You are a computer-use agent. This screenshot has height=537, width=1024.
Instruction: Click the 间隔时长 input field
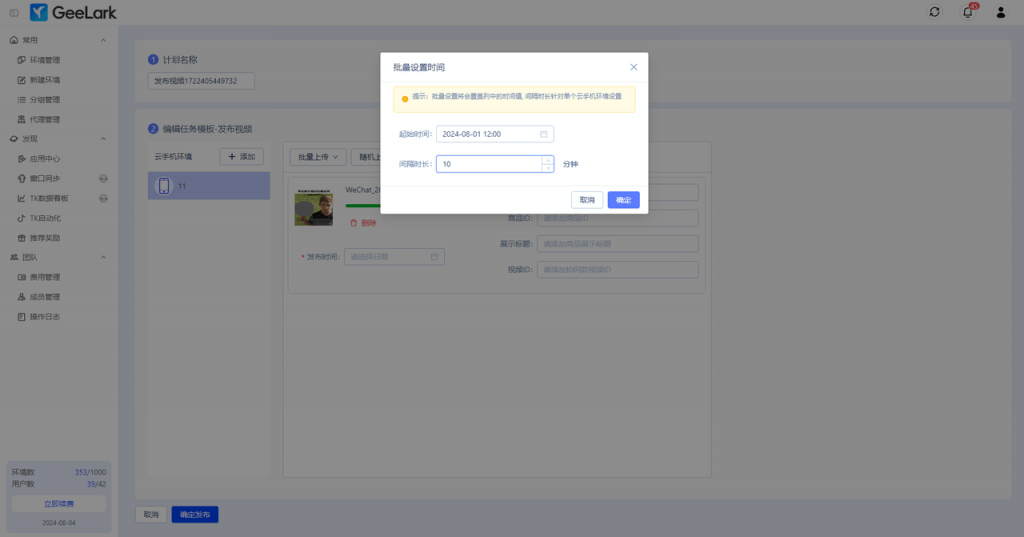[489, 164]
